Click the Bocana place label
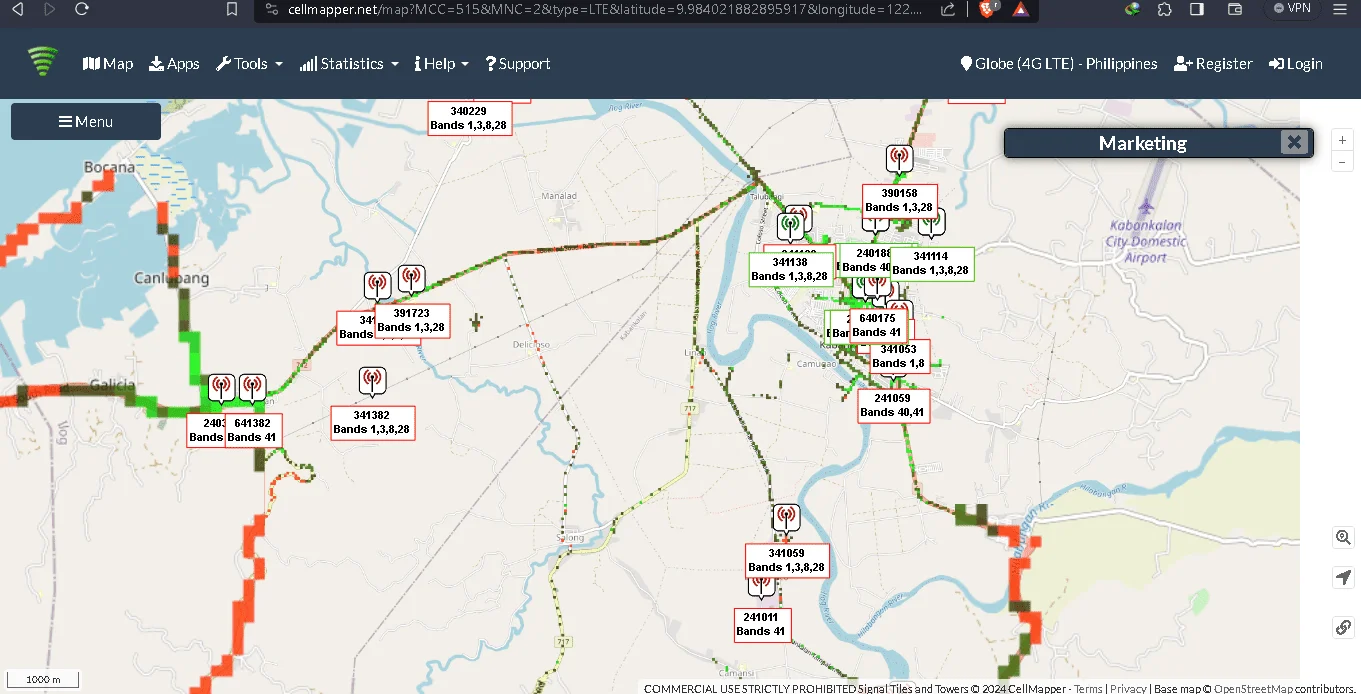 [x=109, y=167]
